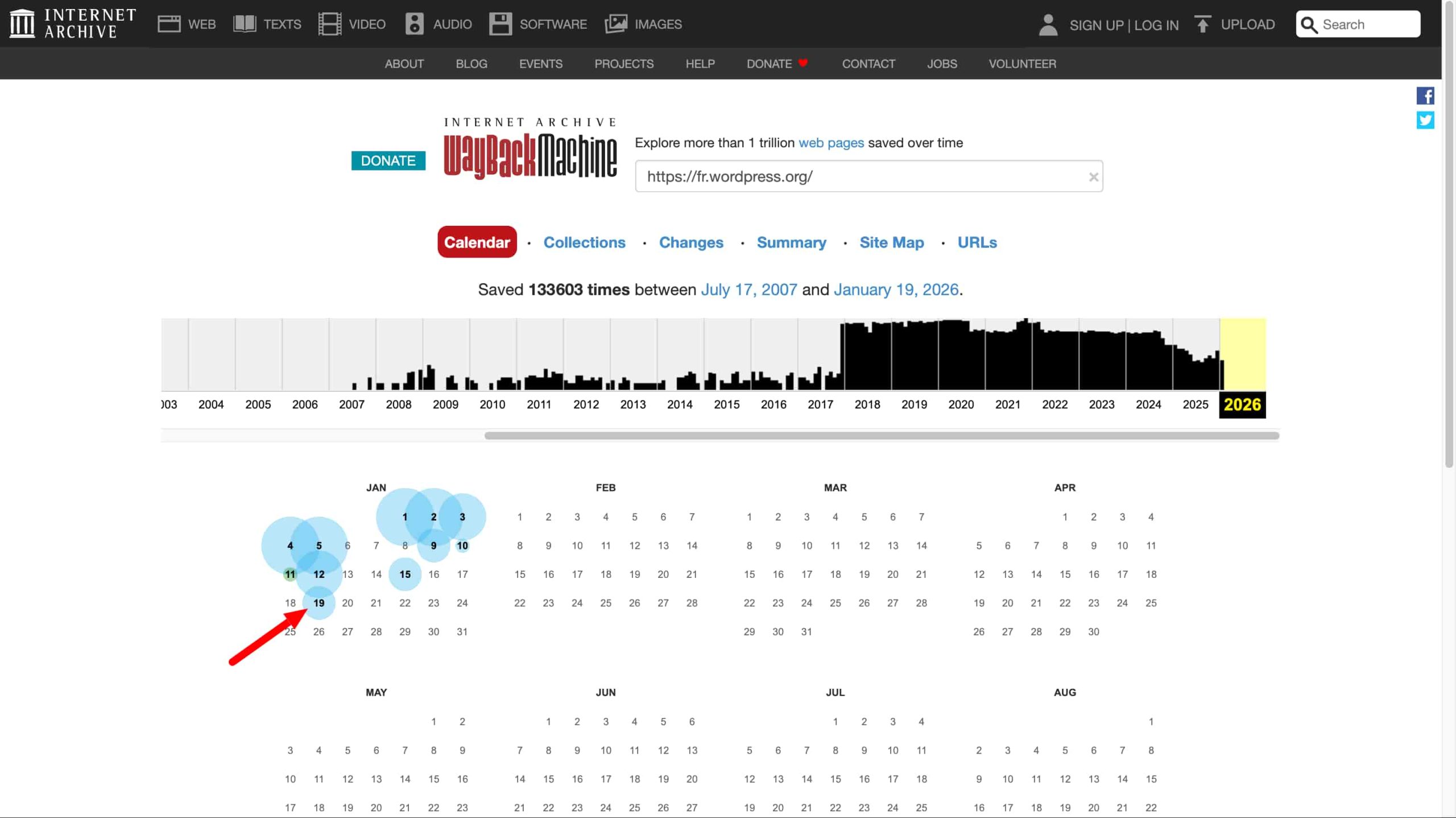This screenshot has width=1456, height=818.
Task: Click the Wayback Machine logo
Action: pyautogui.click(x=530, y=148)
